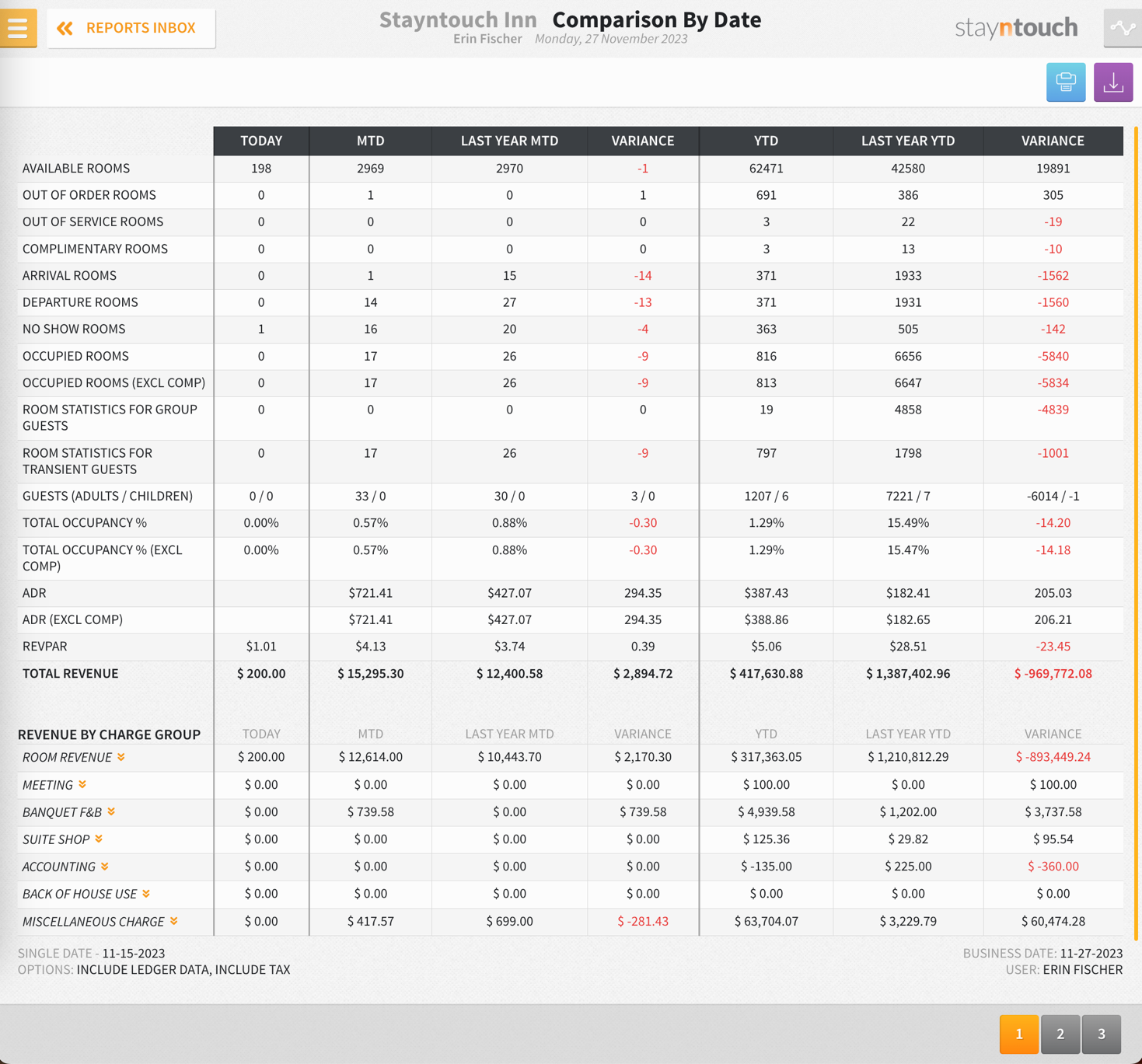Print the report
This screenshot has width=1142, height=1064.
[1066, 82]
